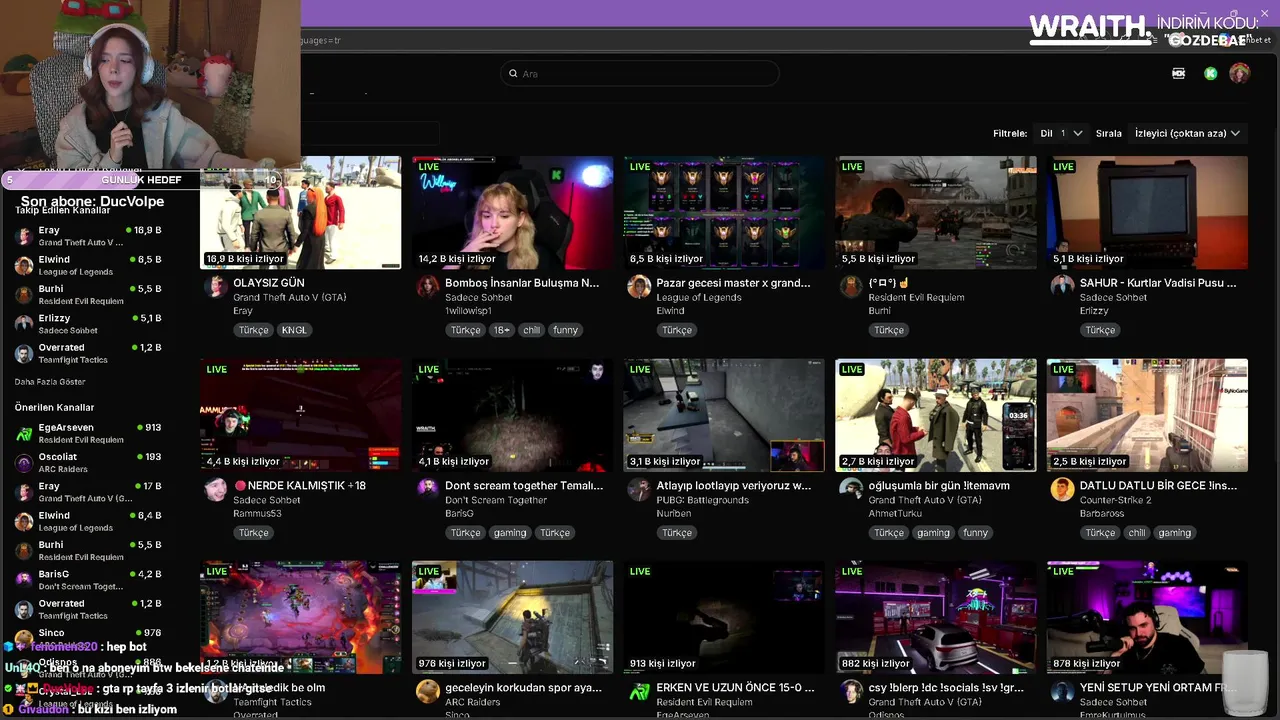Open the Dil language filter dropdown

pos(1062,133)
